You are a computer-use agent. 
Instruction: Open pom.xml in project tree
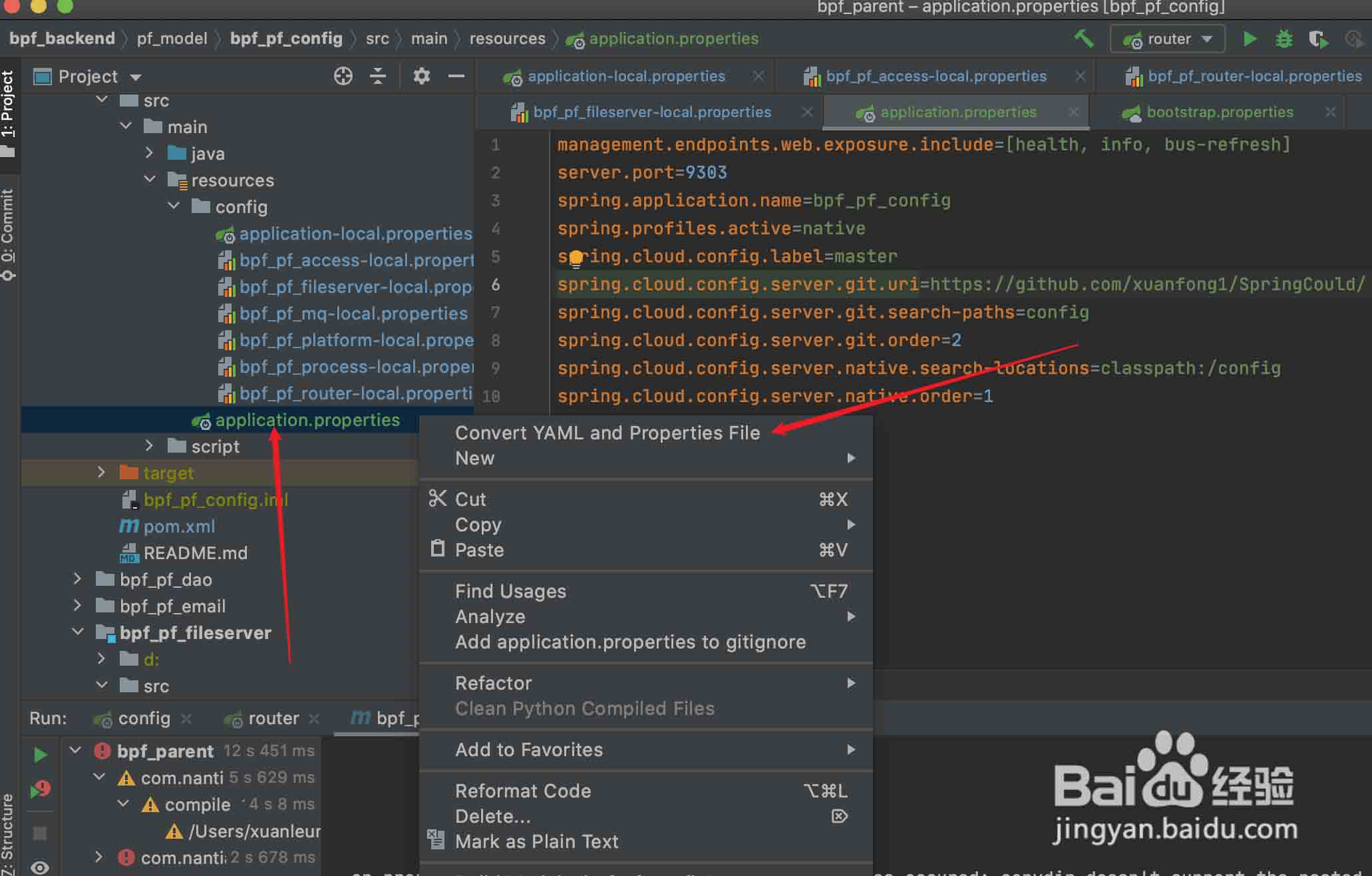pyautogui.click(x=179, y=527)
